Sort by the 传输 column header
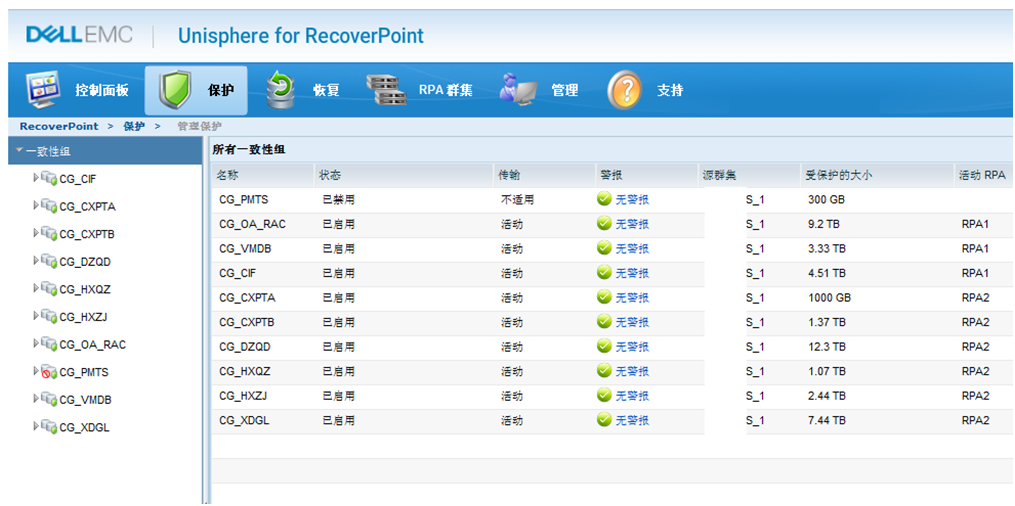Viewport: 1015px width, 506px height. 544,175
